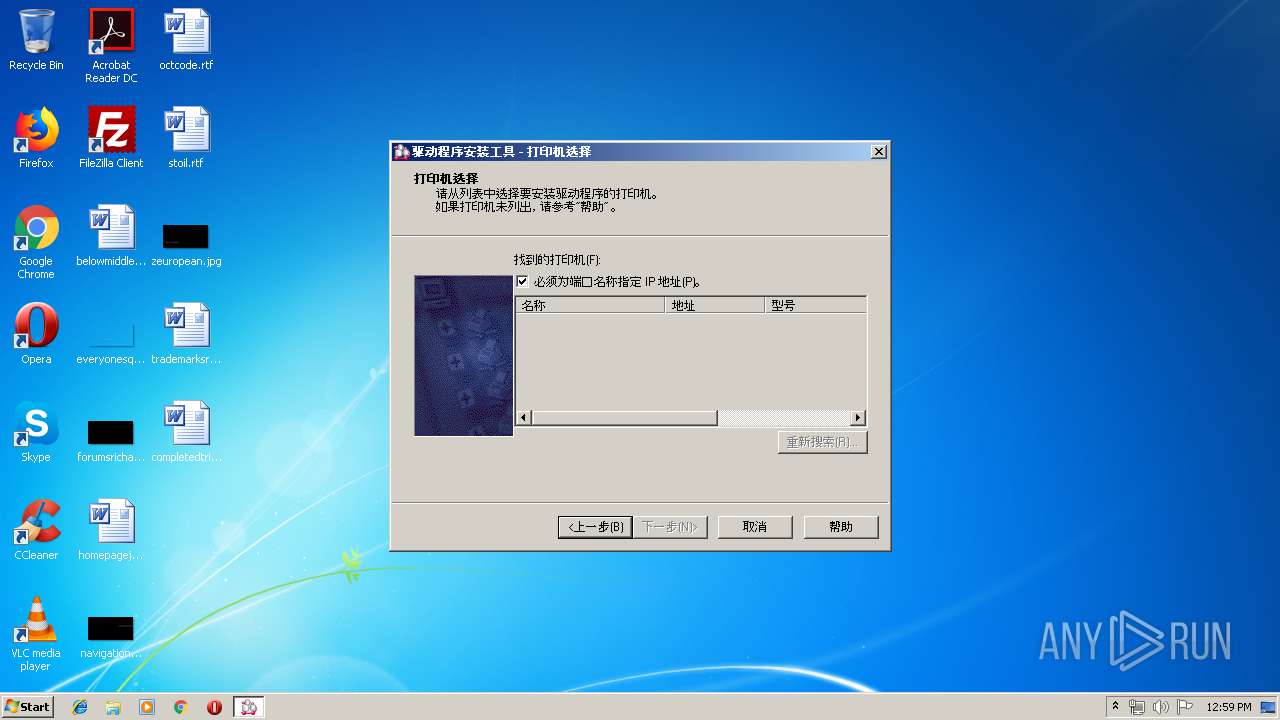Select the everyonesq file icon

111,340
